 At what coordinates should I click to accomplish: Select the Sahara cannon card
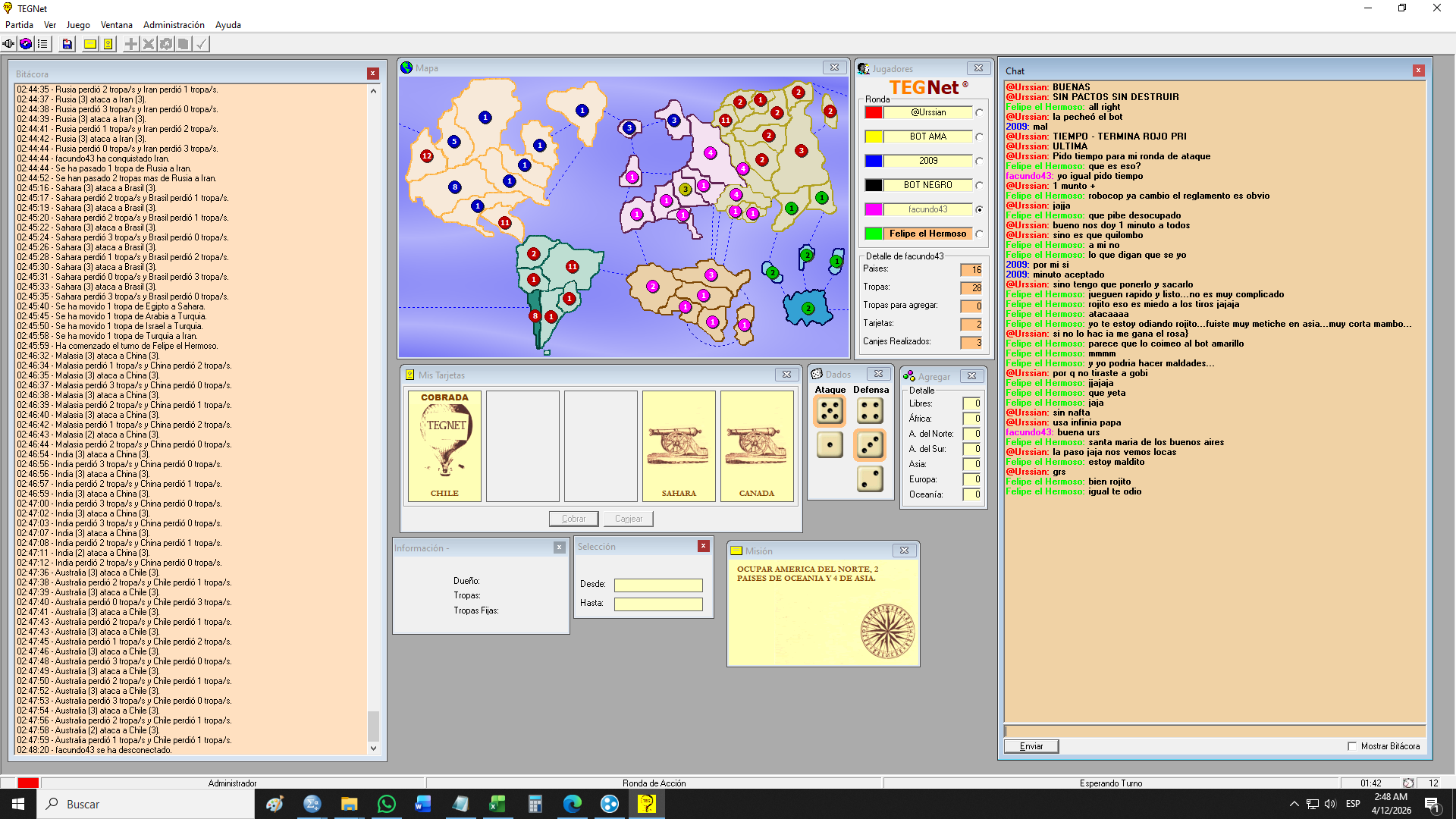click(678, 446)
